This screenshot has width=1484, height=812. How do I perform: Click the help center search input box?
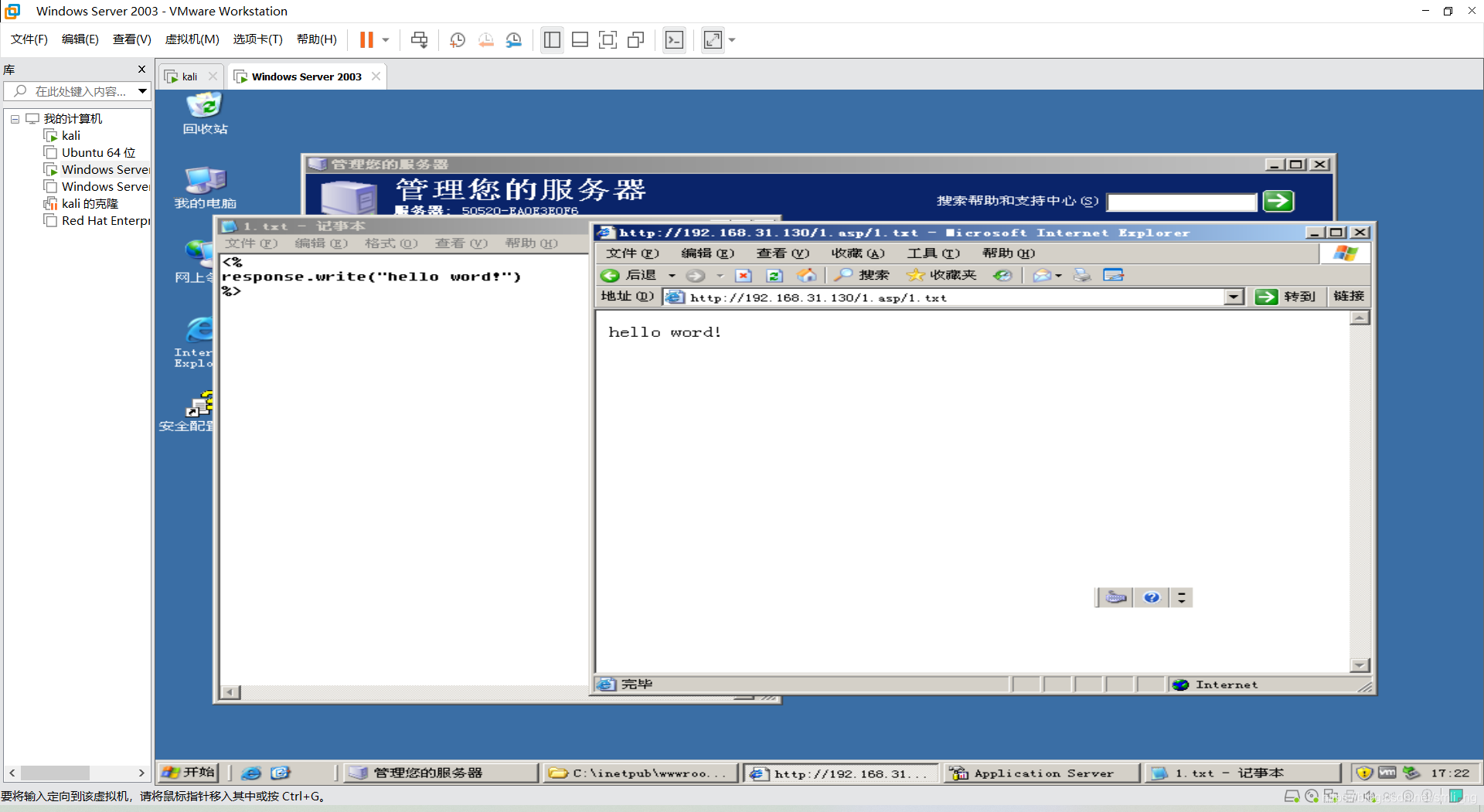(1182, 202)
